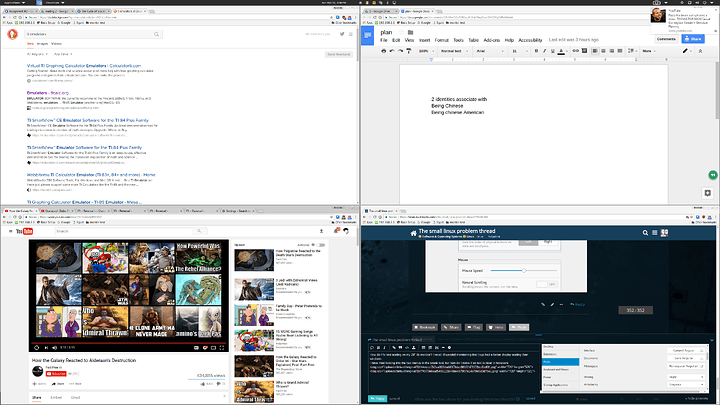This screenshot has width=720, height=405.
Task: Set center alignment in Google Docs
Action: coord(603,51)
